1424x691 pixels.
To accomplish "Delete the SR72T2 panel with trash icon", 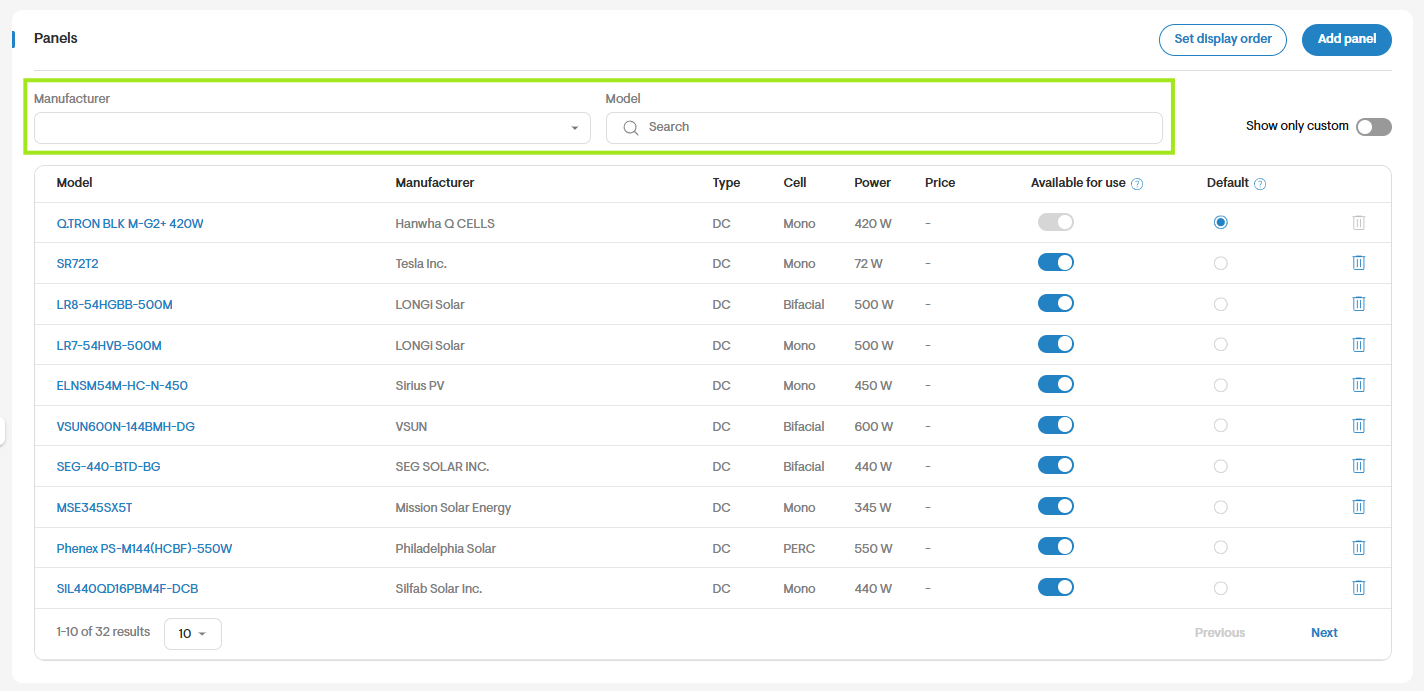I will [1358, 263].
